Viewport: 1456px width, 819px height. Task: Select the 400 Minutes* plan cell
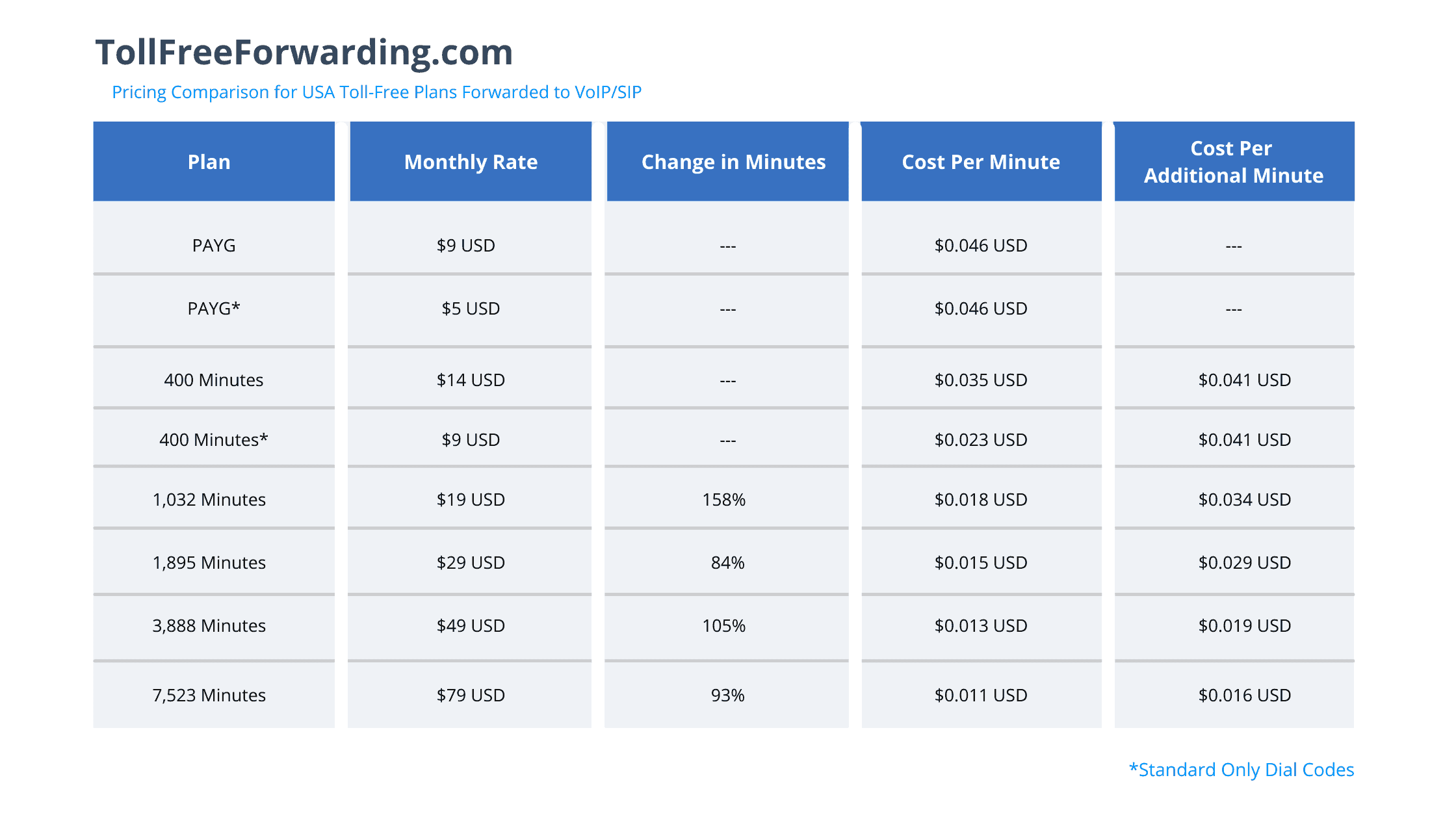(214, 439)
